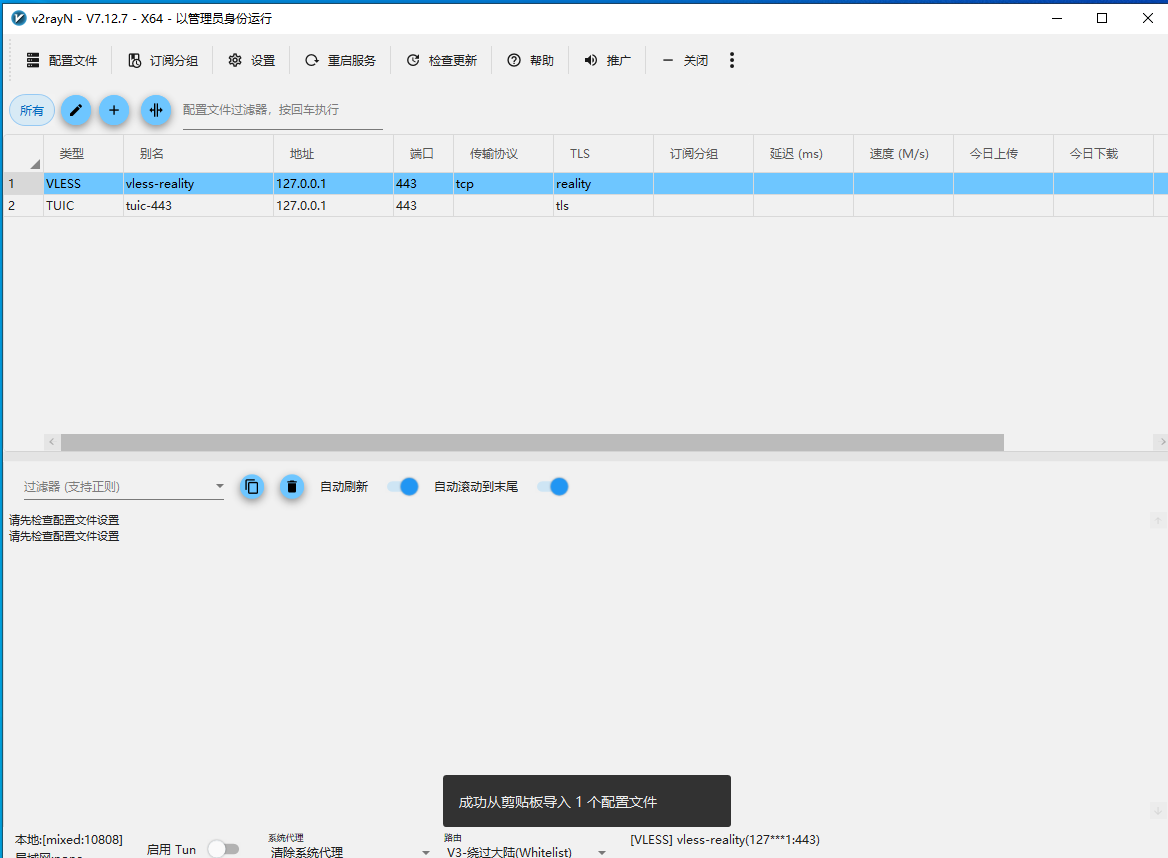Image resolution: width=1168 pixels, height=858 pixels.
Task: Click the pencil edit group icon
Action: click(76, 110)
